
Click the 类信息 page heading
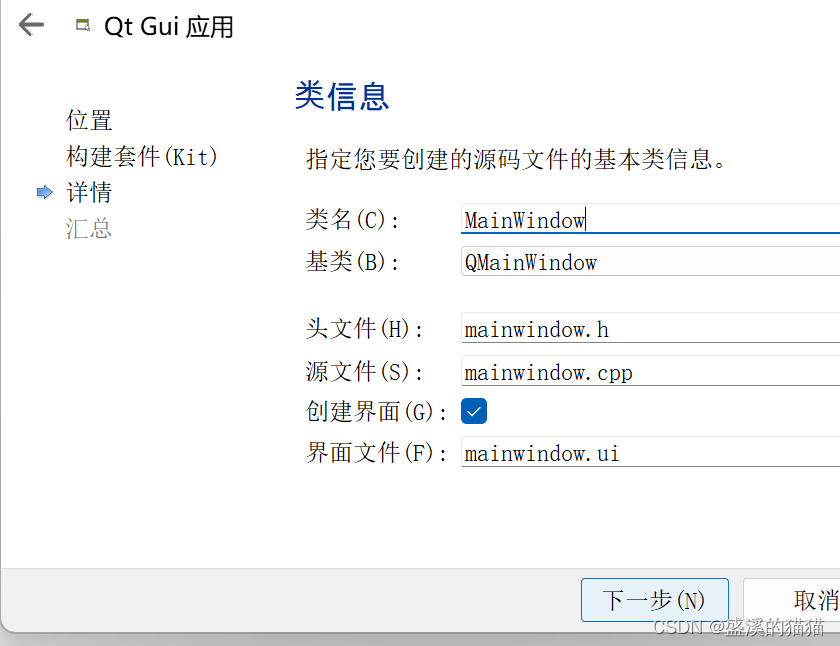click(343, 97)
